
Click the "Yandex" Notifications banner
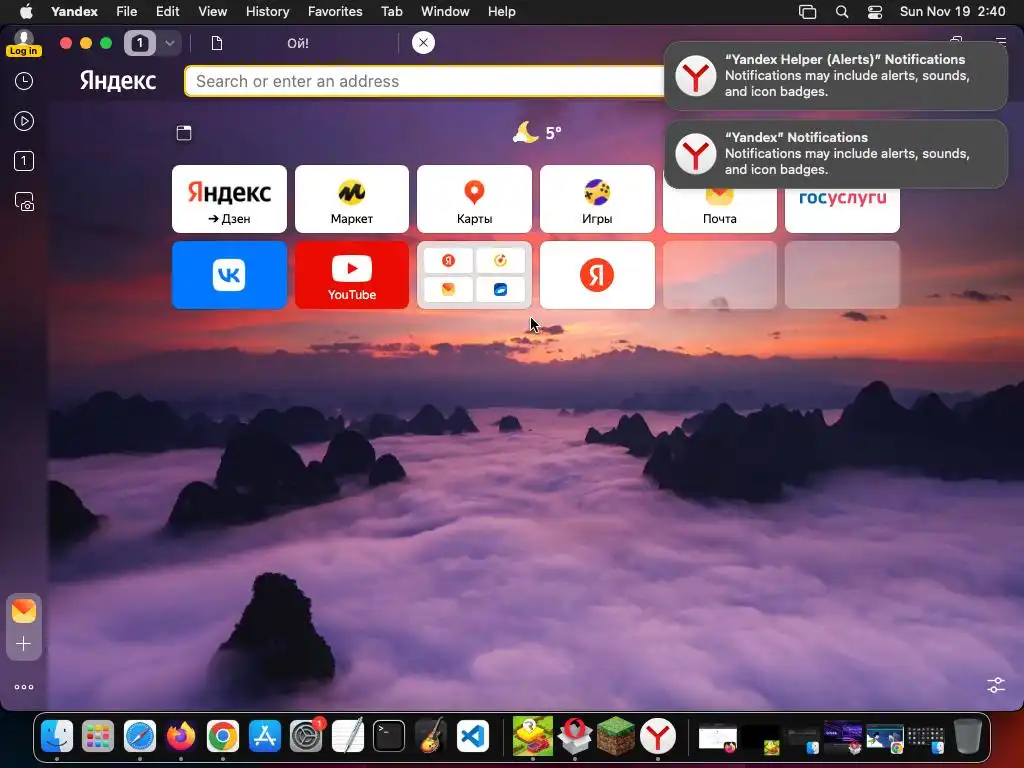coord(836,154)
